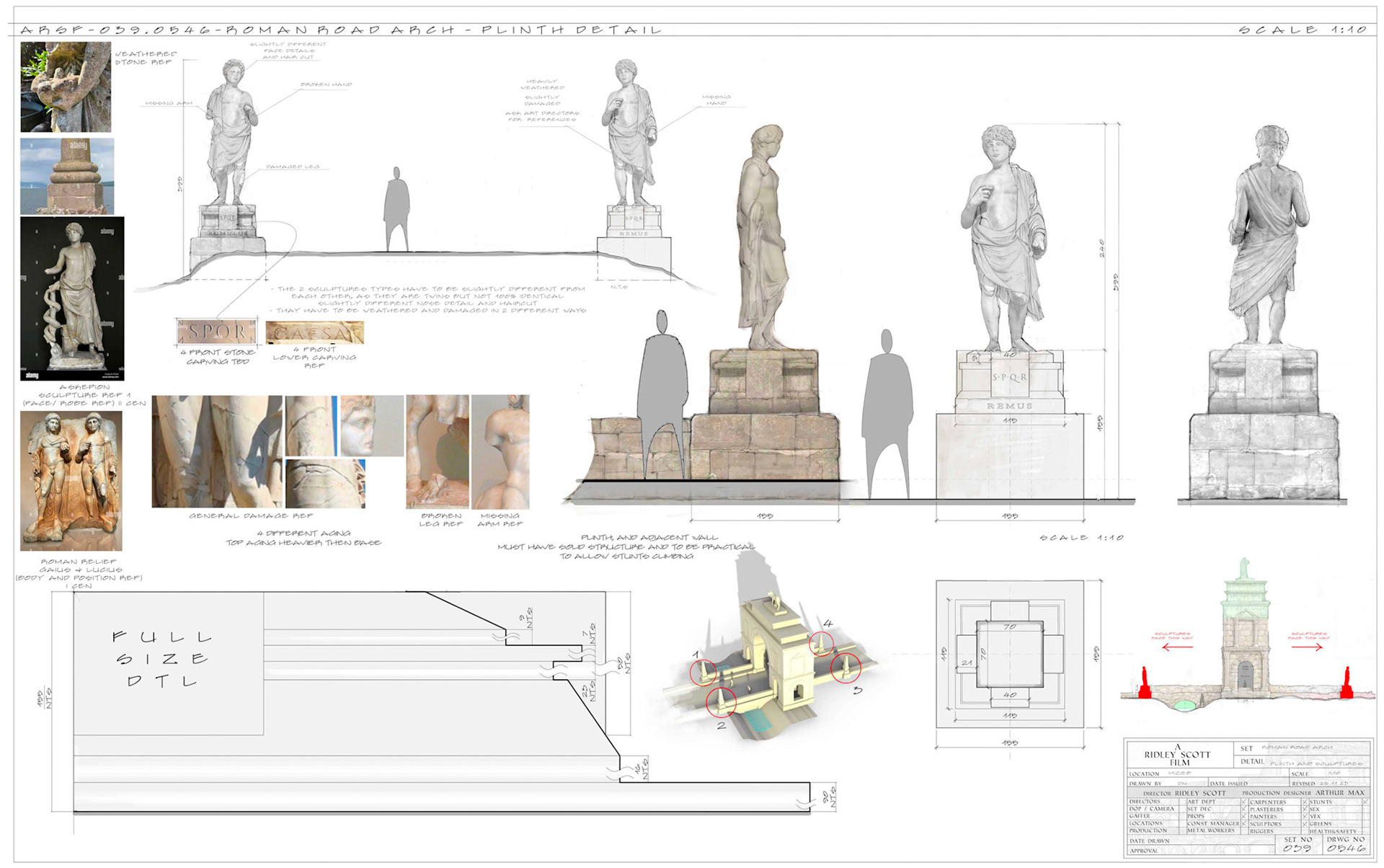Screen dimensions: 1384x868
Task: Click the right-pointing red arrow on elevation
Action: tap(1308, 647)
